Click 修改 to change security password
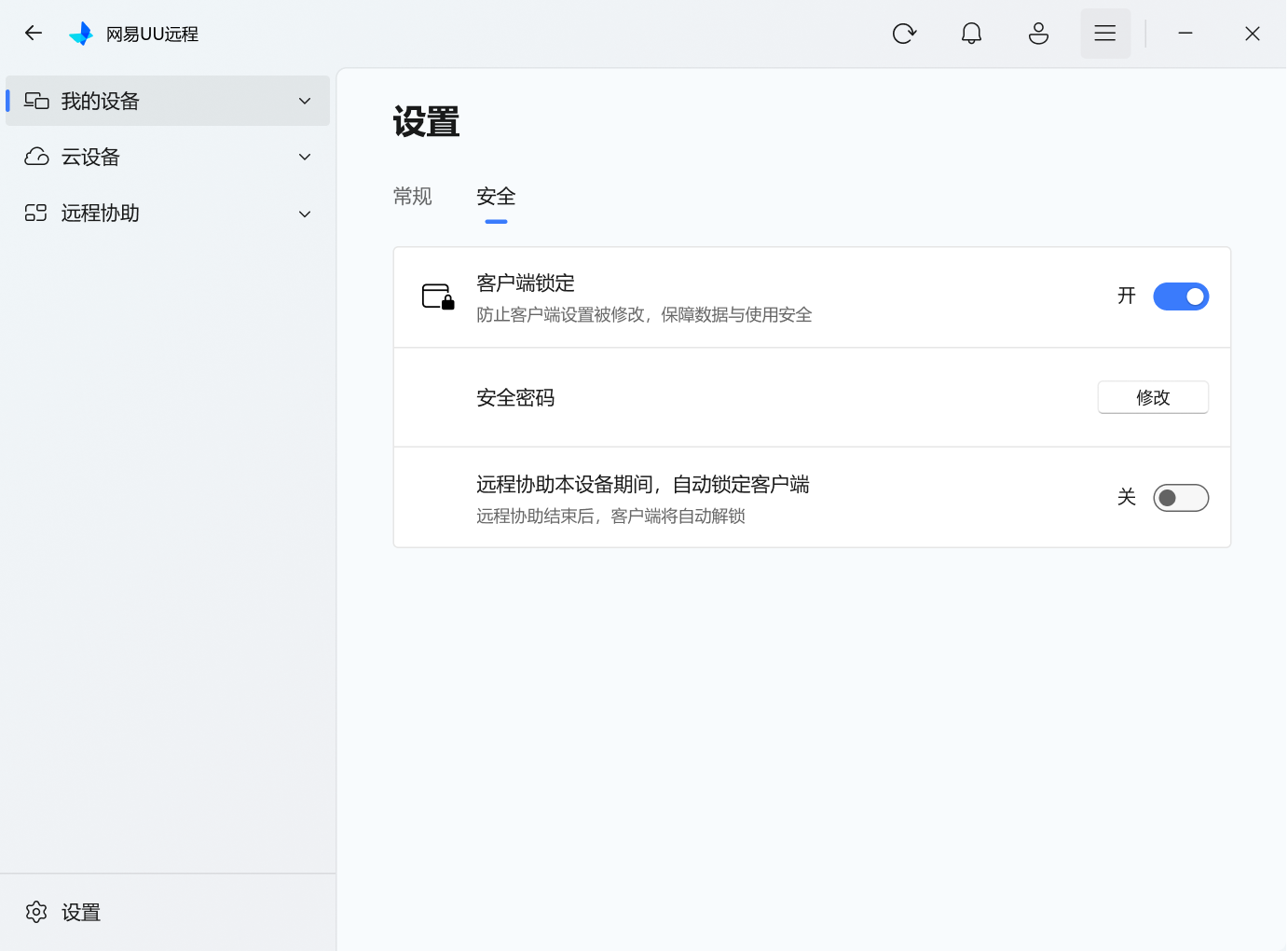1288x951 pixels. pos(1153,397)
